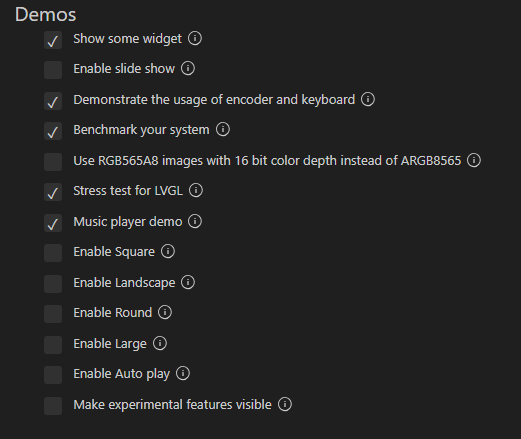Show info for Stress test for LVGL

pos(196,190)
